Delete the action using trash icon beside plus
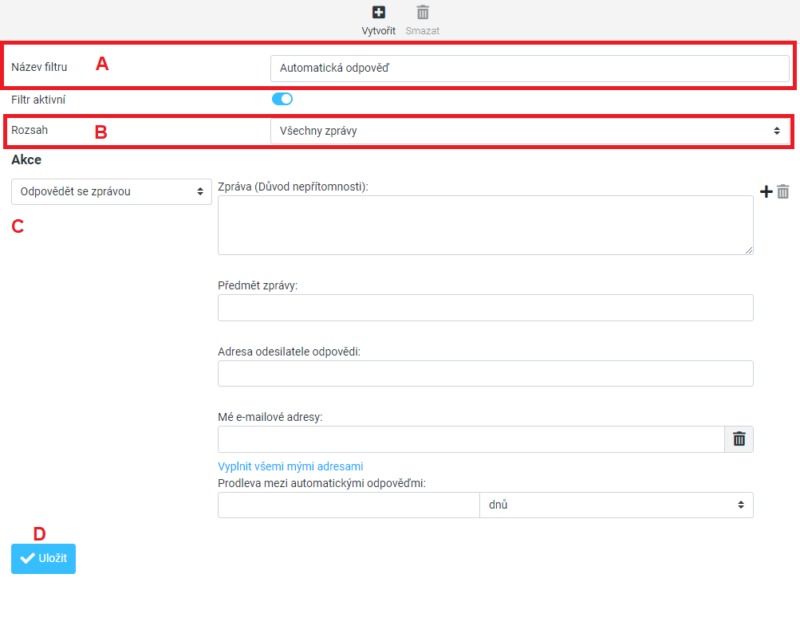Screen dimensions: 800x633 click(x=783, y=191)
